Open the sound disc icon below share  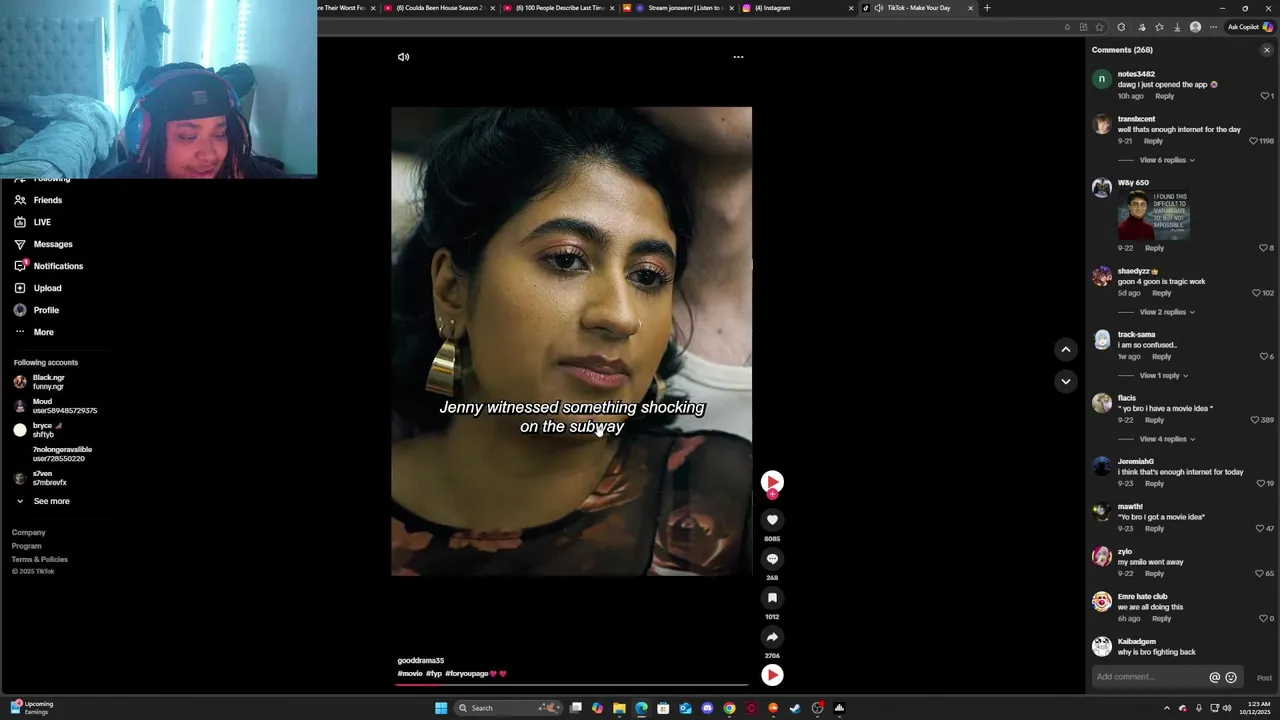pos(772,675)
